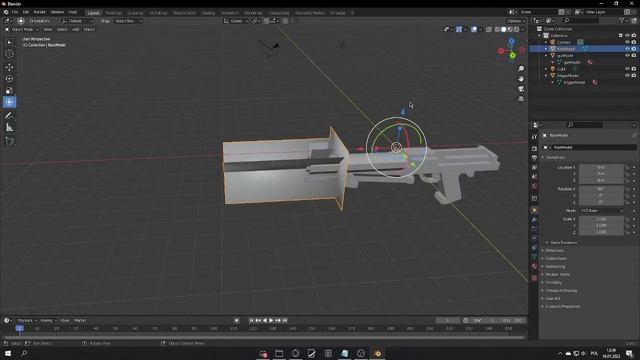The image size is (640, 360).
Task: Jump to timeline end
Action: (285, 320)
